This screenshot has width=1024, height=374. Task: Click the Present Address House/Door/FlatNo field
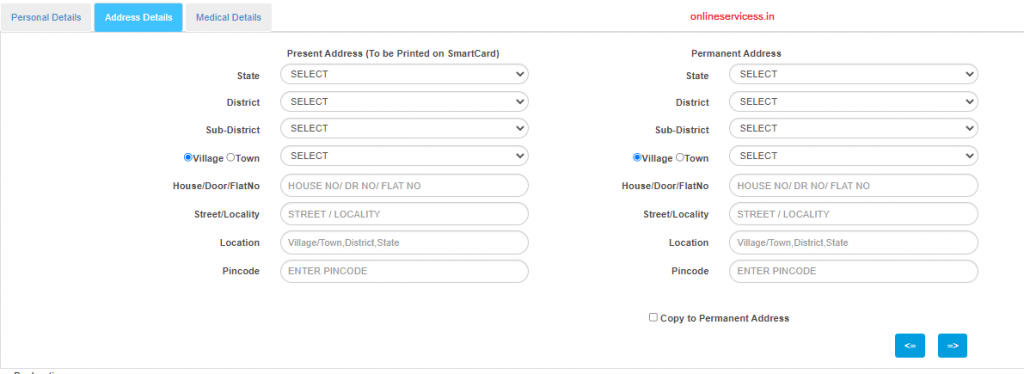404,185
